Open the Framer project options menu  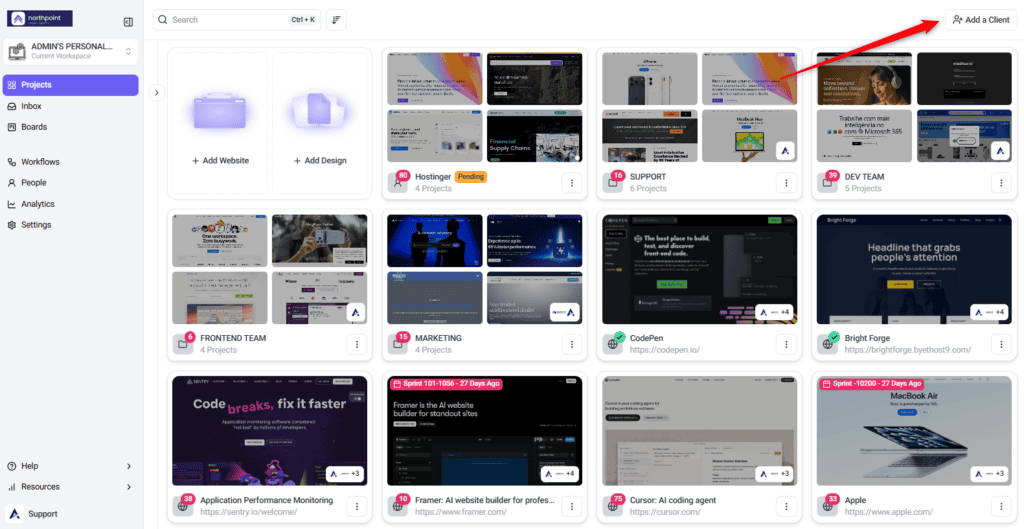pyautogui.click(x=571, y=505)
